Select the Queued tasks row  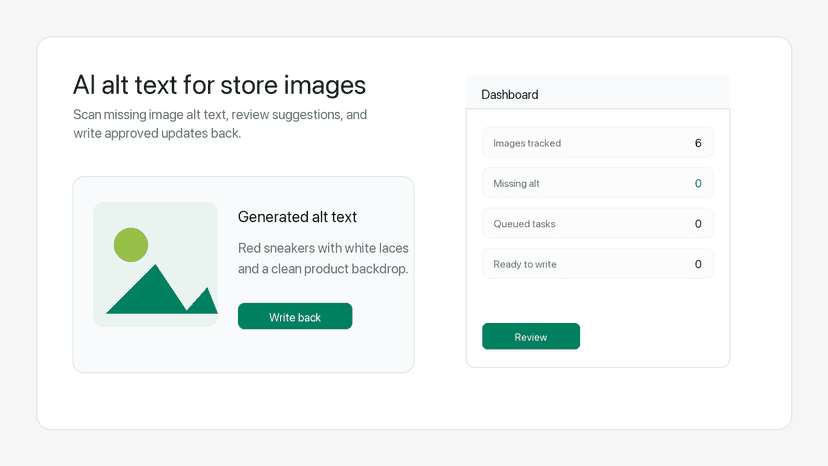click(x=597, y=223)
